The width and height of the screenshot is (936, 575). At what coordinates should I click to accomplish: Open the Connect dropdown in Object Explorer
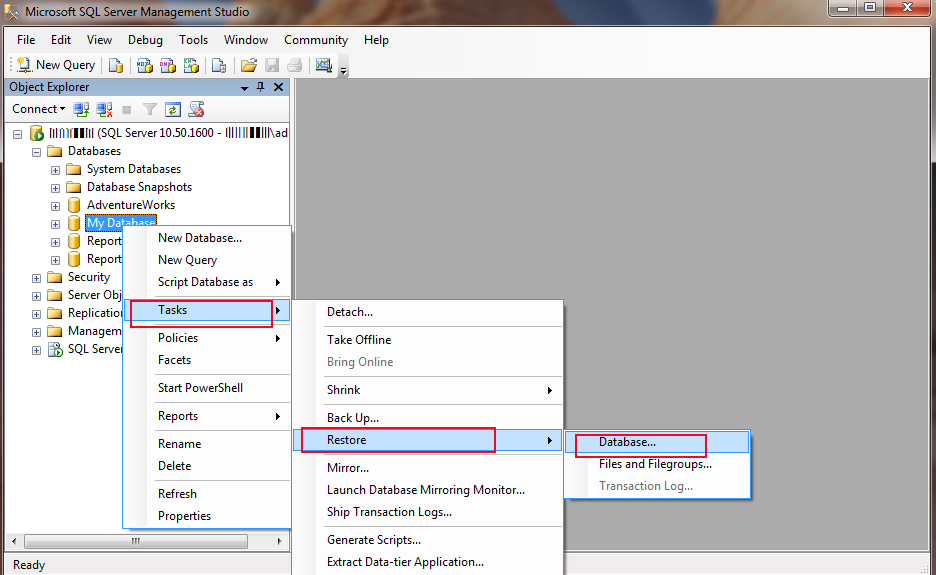[x=38, y=109]
